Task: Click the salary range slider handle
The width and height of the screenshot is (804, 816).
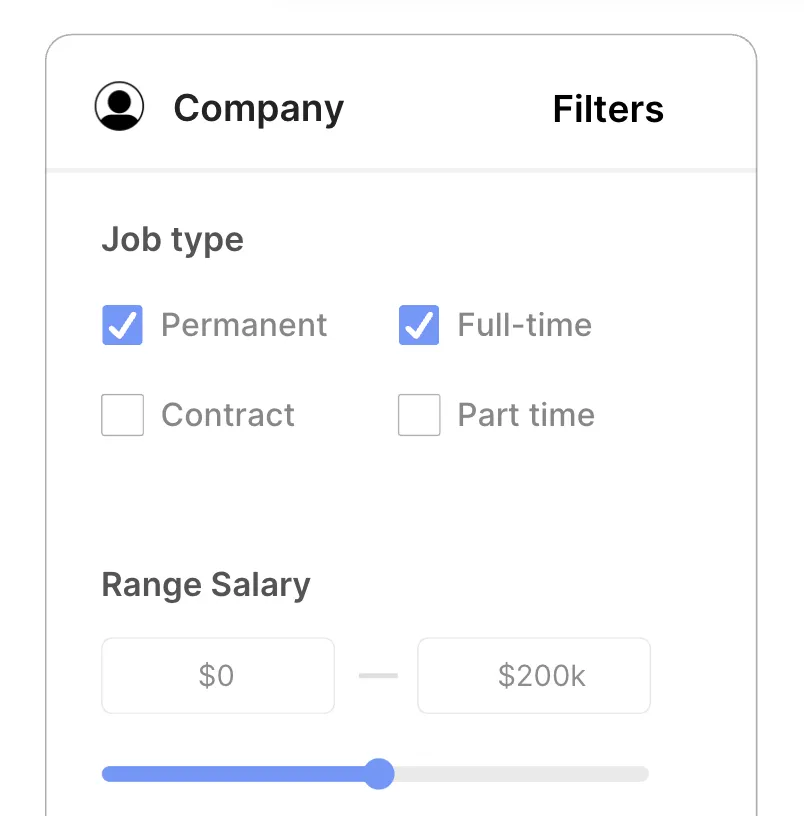Action: click(x=378, y=774)
